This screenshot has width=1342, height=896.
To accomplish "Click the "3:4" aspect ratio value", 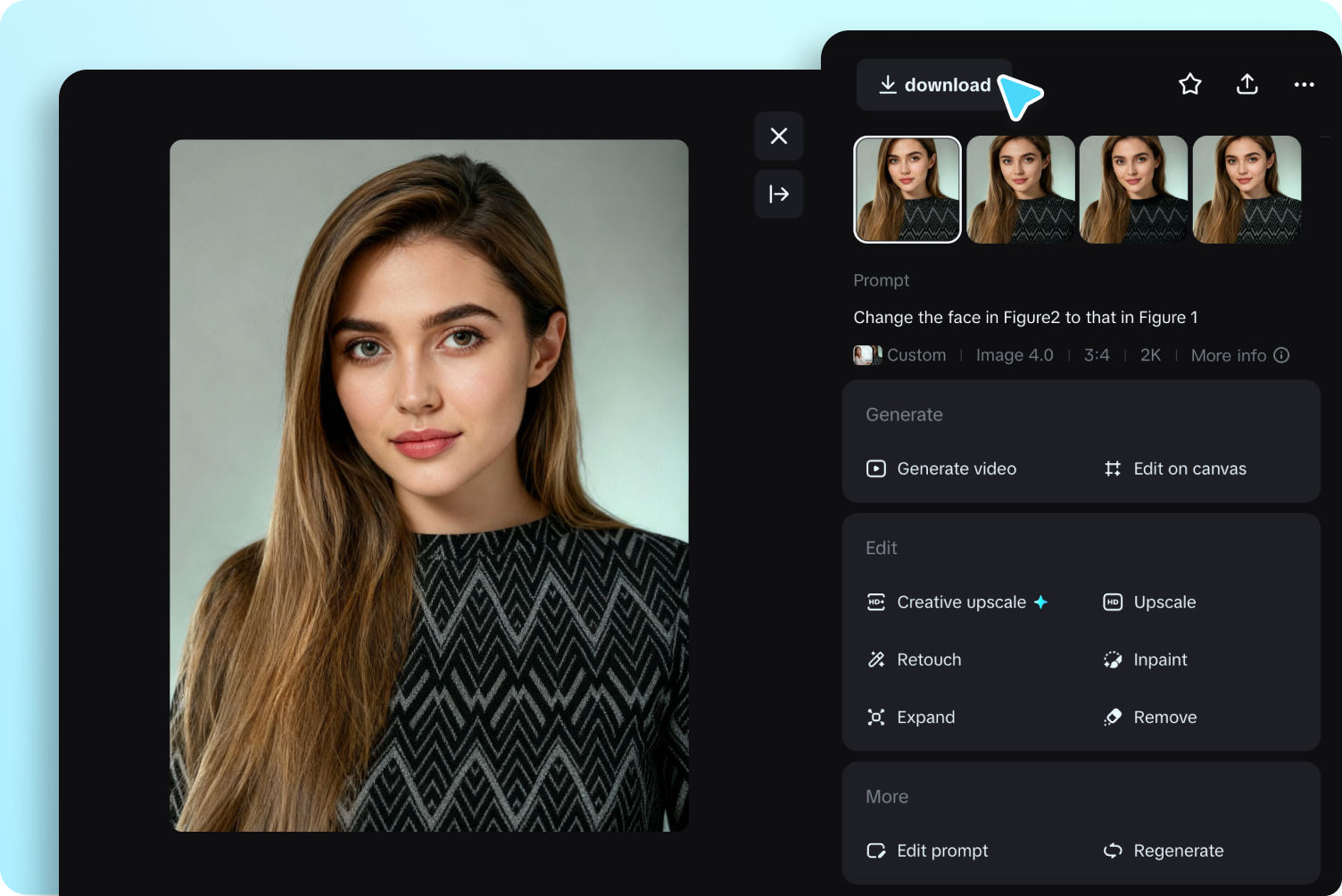I will pyautogui.click(x=1097, y=355).
